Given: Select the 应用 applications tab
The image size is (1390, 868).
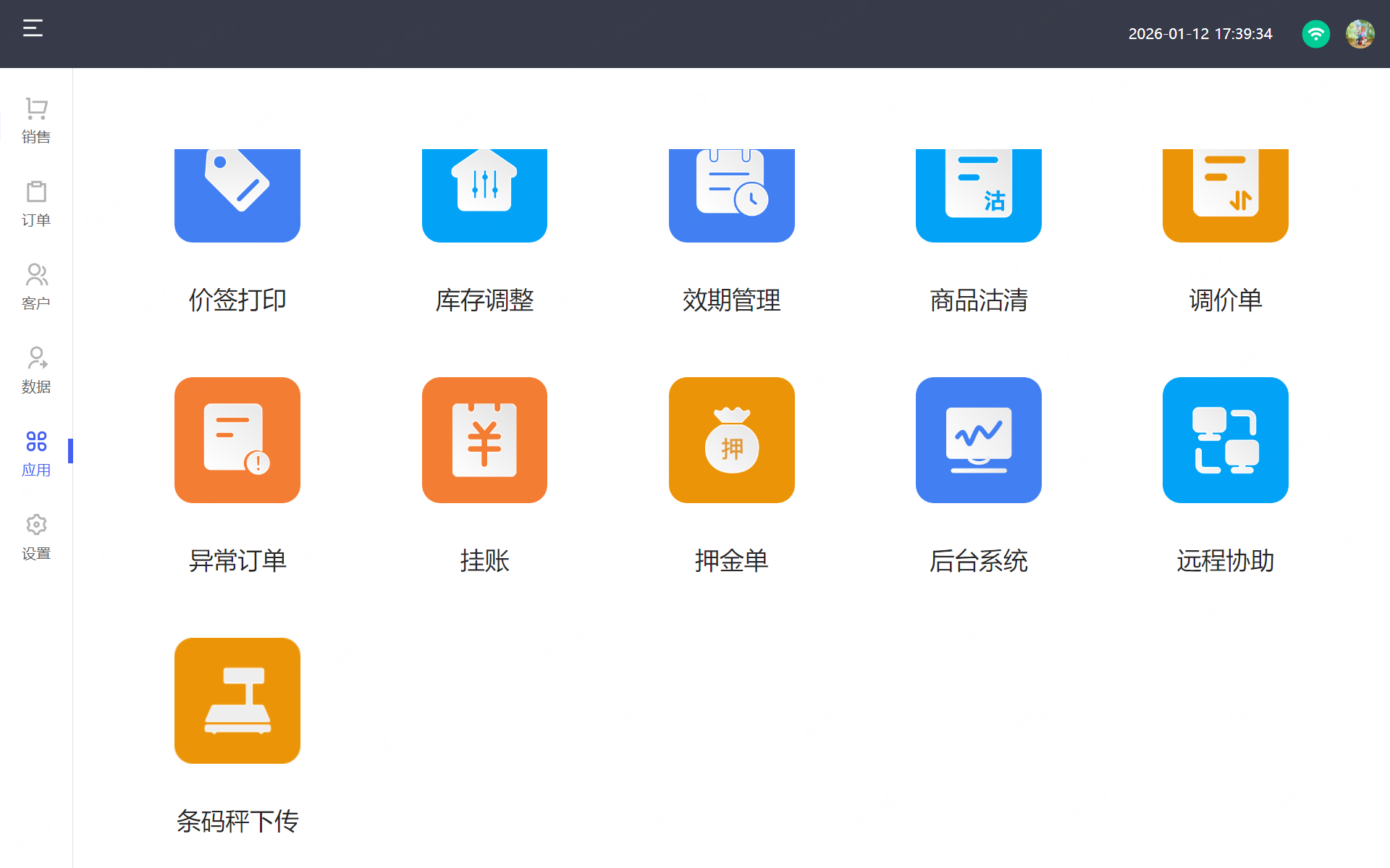Looking at the screenshot, I should tap(36, 453).
